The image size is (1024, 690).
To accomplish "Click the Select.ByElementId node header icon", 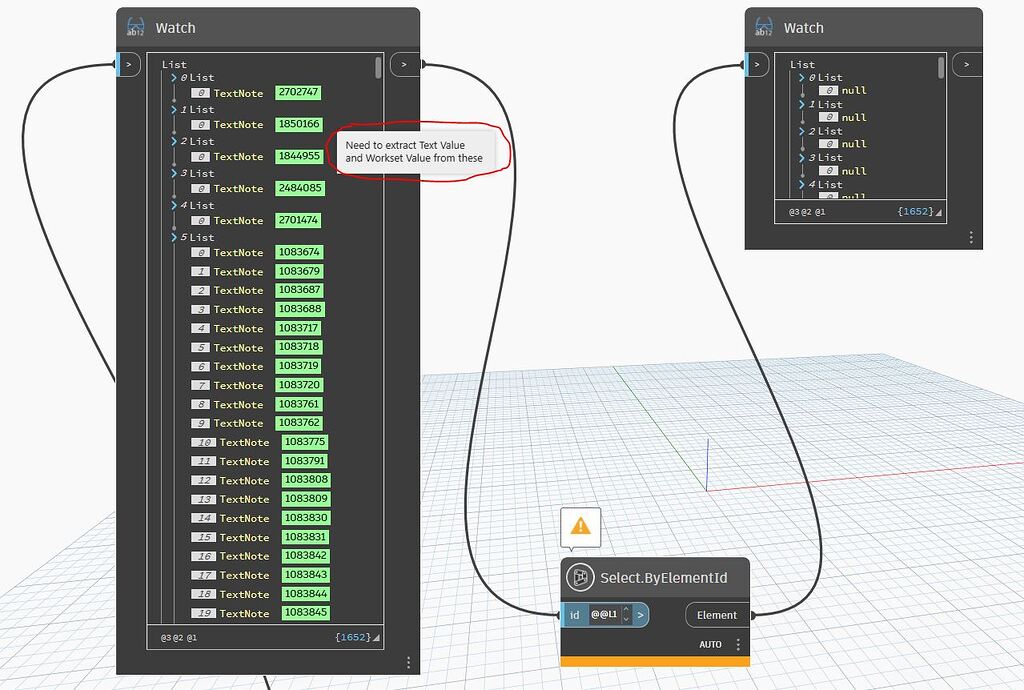I will 580,577.
